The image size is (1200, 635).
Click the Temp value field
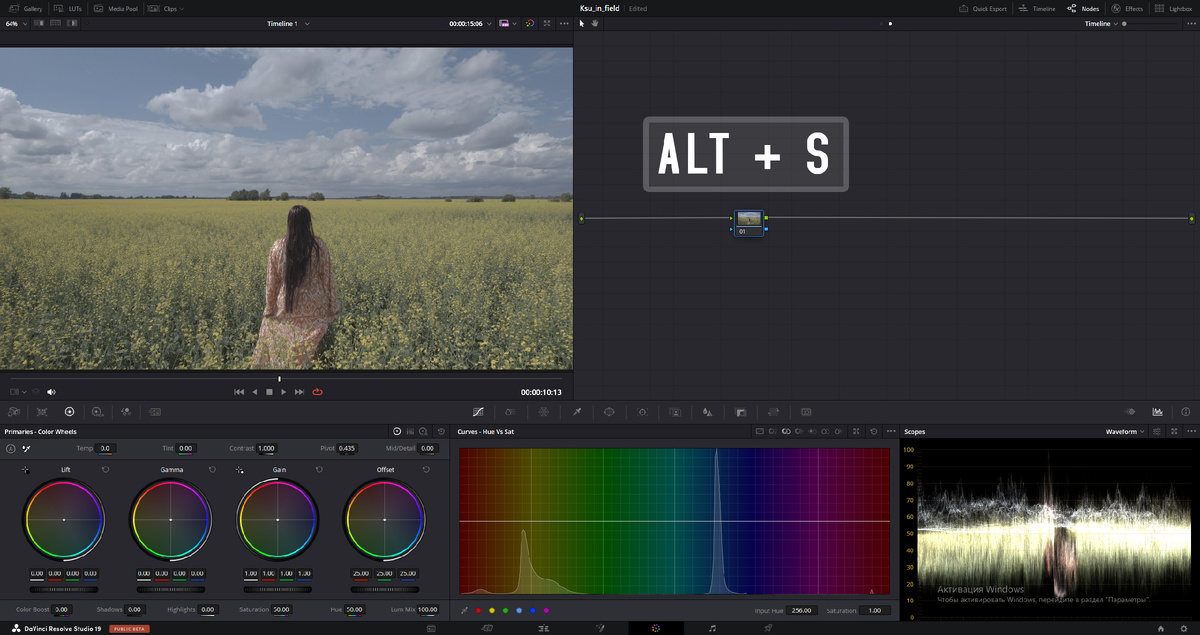[x=105, y=448]
